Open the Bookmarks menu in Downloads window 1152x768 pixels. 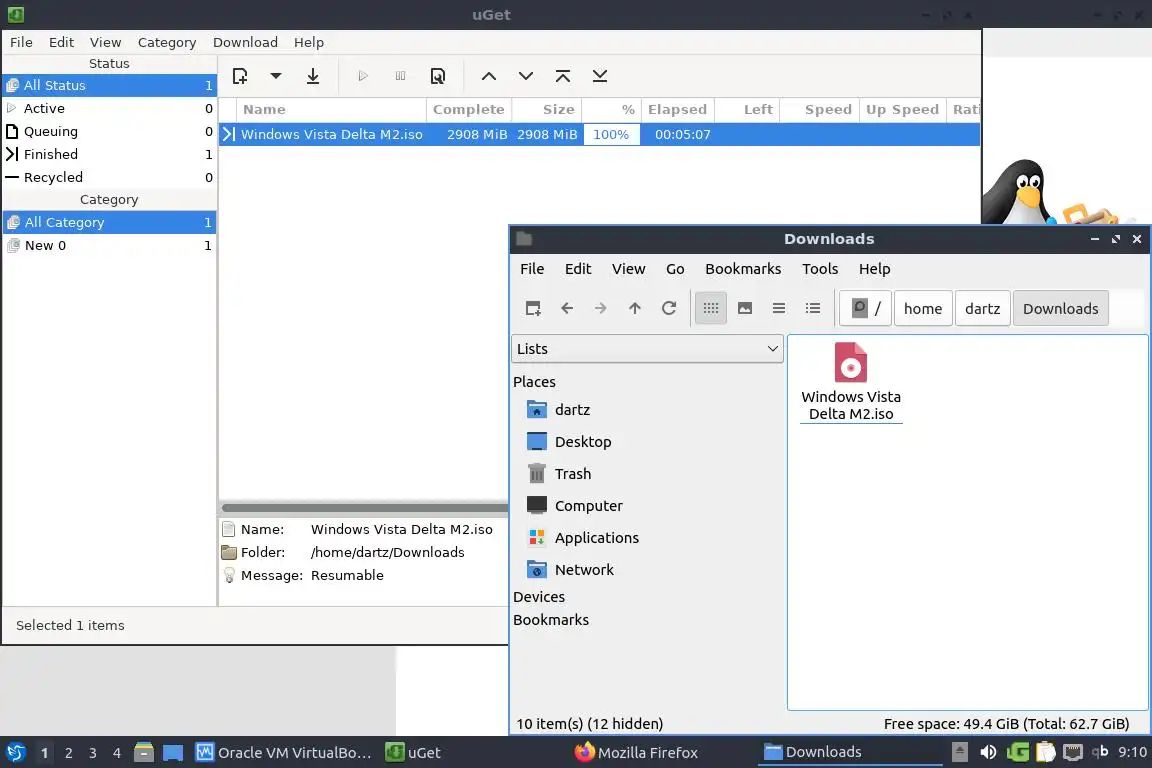click(743, 269)
